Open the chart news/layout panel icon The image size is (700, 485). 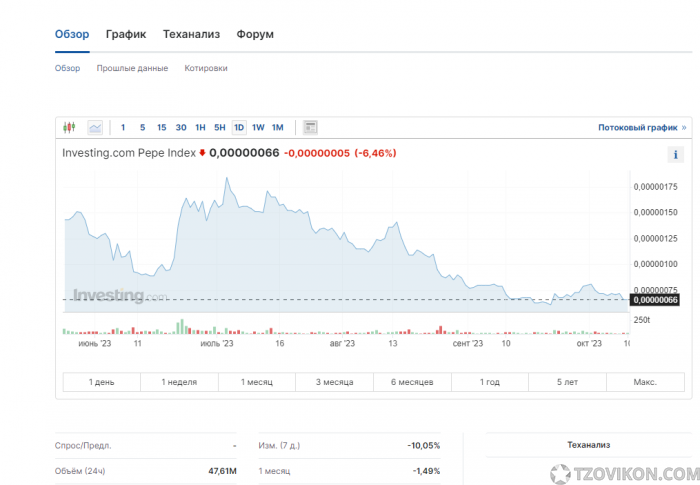point(310,128)
